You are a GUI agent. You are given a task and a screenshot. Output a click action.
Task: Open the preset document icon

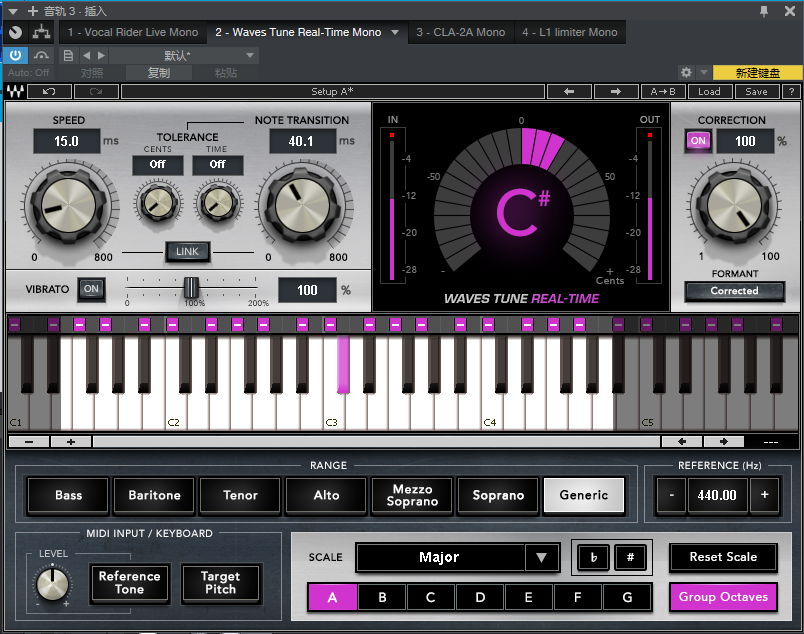(x=68, y=55)
